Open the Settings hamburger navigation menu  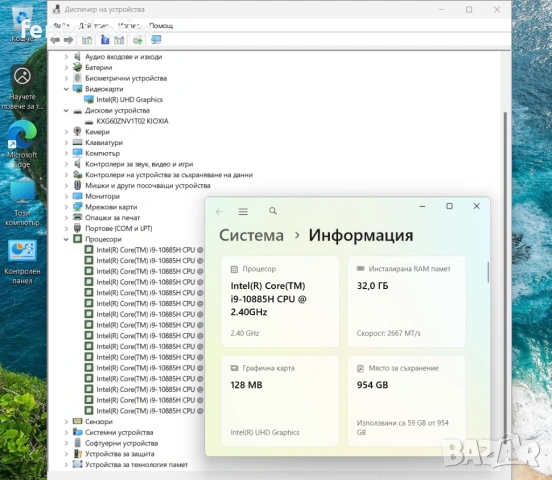[x=243, y=212]
